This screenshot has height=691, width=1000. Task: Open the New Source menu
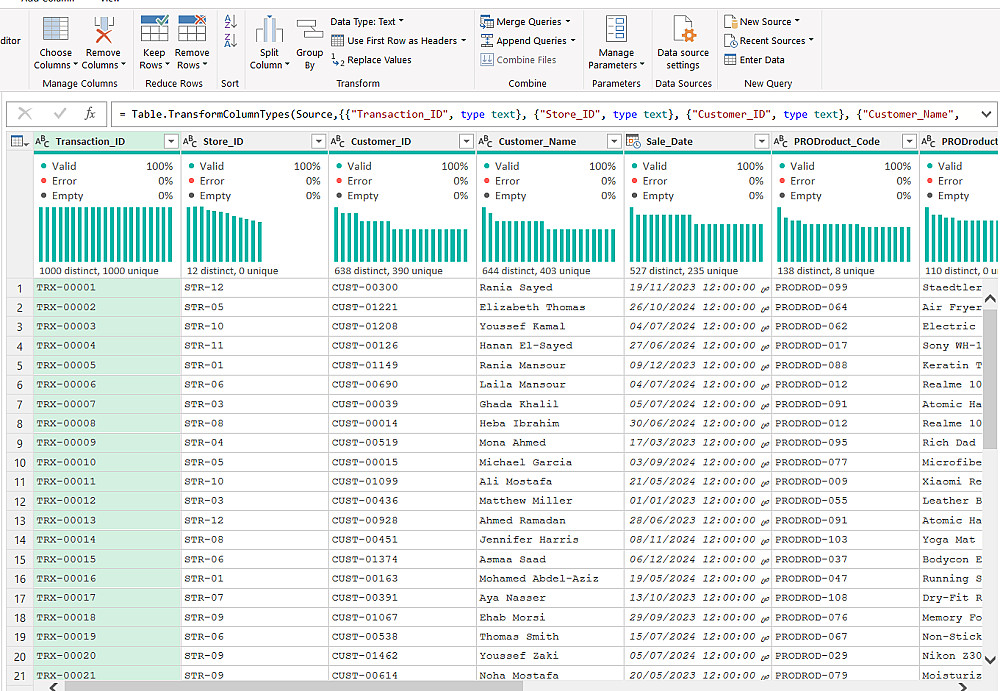coord(761,22)
